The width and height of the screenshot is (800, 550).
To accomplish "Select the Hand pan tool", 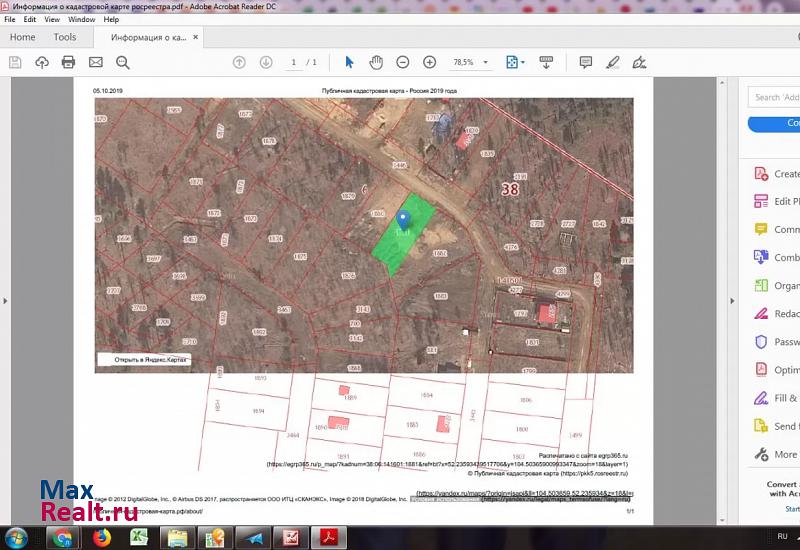I will click(x=376, y=62).
